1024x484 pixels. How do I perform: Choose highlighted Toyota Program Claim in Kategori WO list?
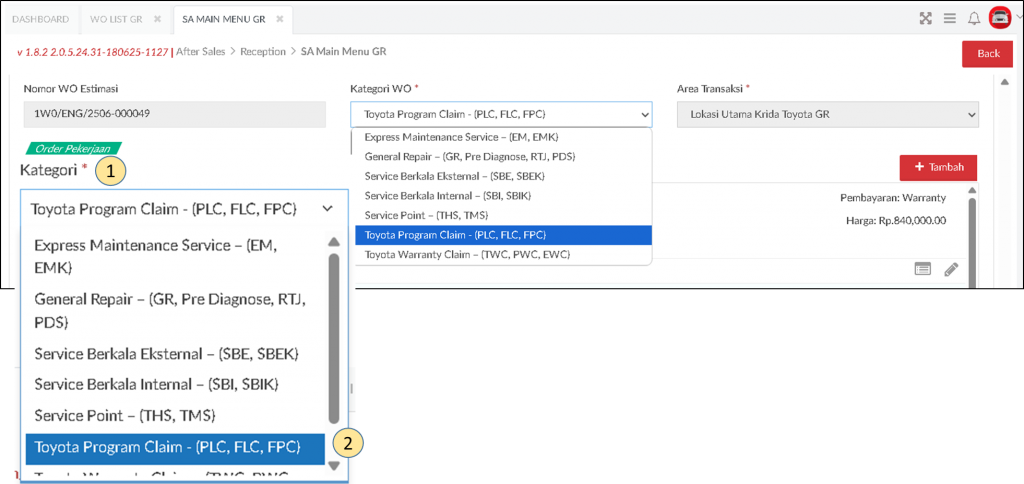coord(503,235)
